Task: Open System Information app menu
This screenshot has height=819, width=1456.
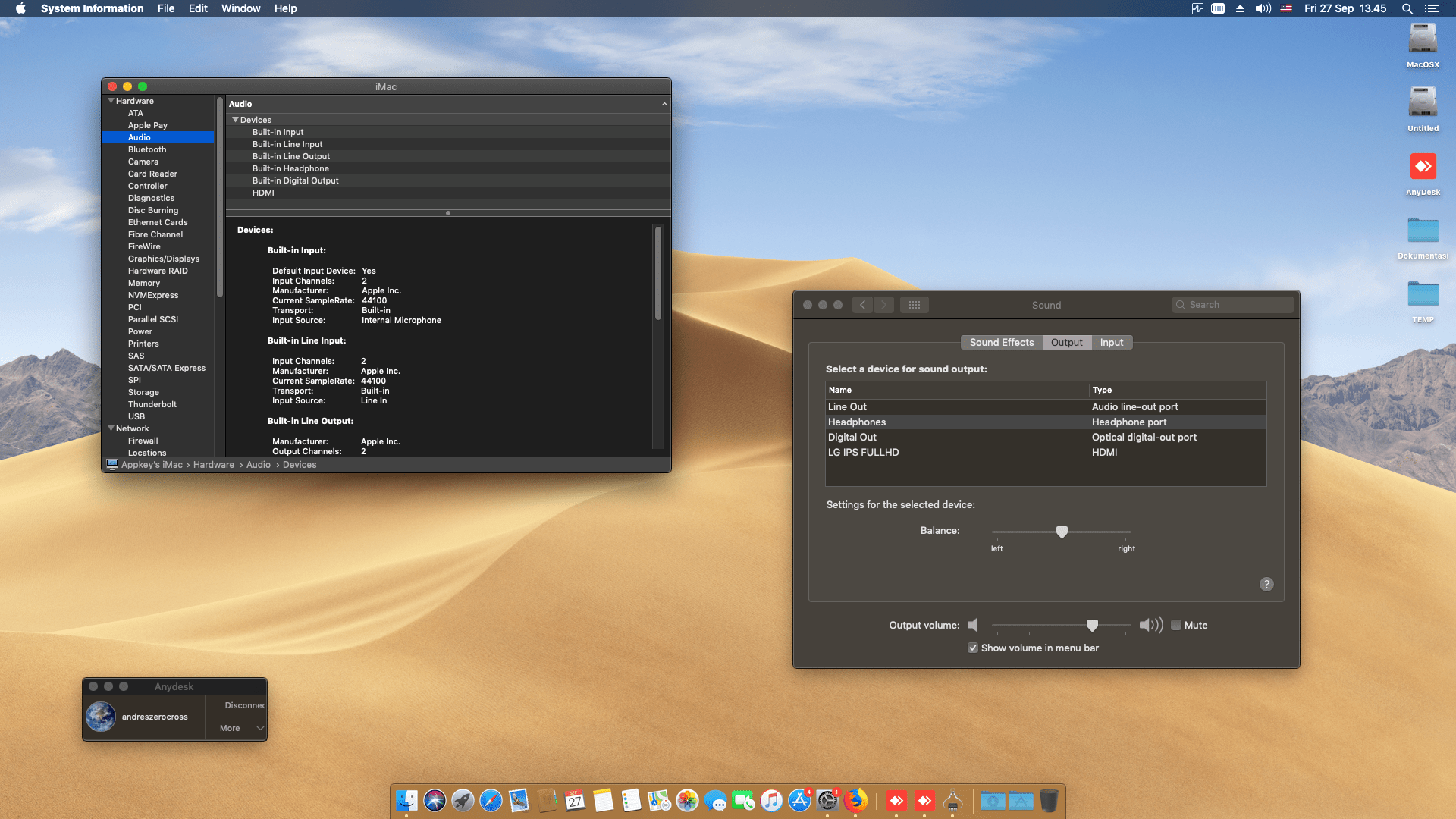Action: pos(92,8)
